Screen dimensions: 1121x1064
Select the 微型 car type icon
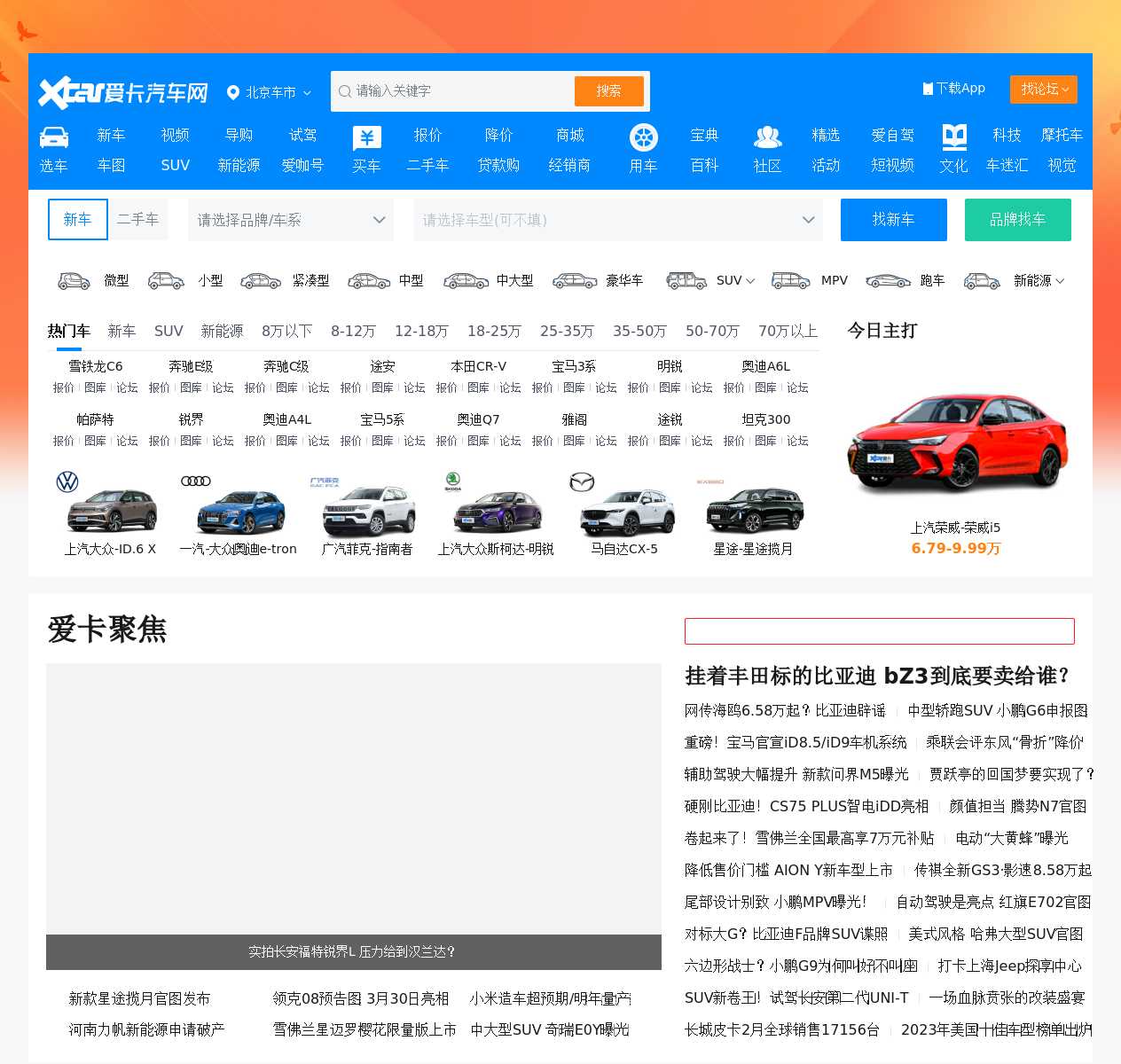pyautogui.click(x=74, y=281)
